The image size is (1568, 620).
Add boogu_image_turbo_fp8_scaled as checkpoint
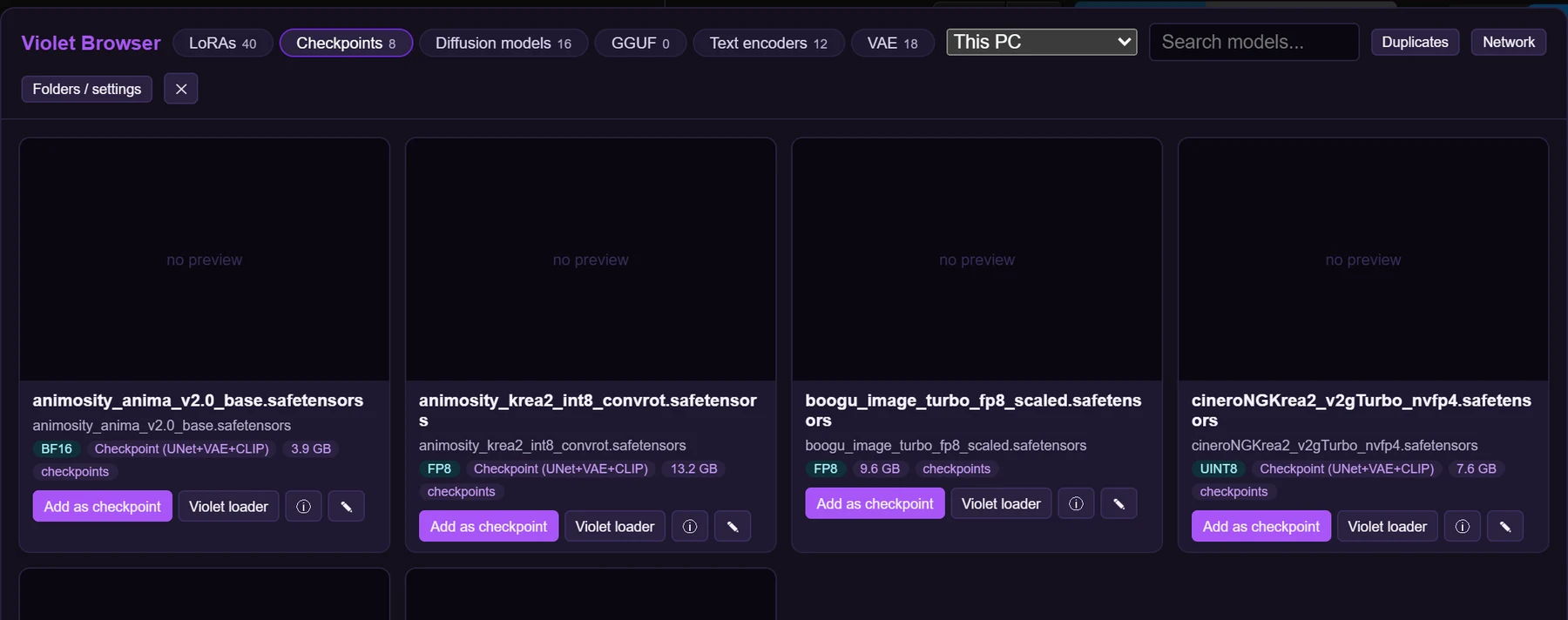pos(875,504)
